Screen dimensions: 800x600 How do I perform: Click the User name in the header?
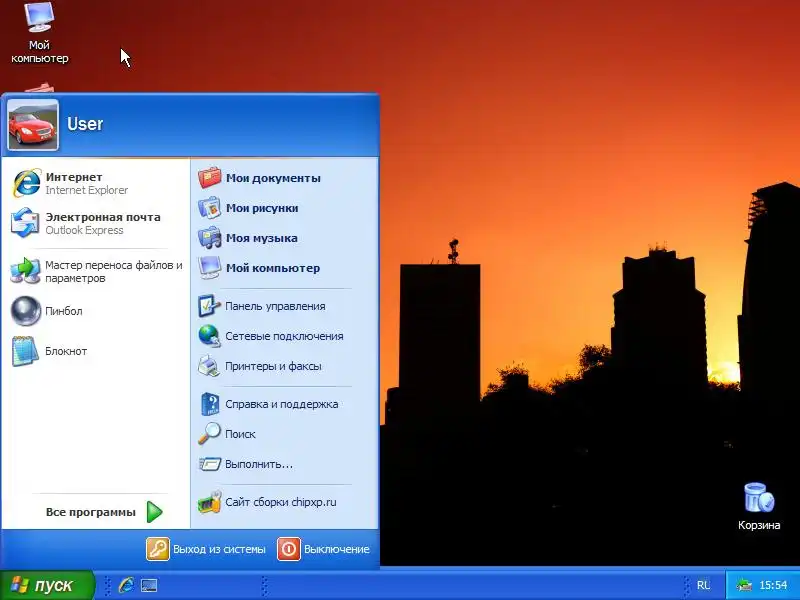click(85, 124)
